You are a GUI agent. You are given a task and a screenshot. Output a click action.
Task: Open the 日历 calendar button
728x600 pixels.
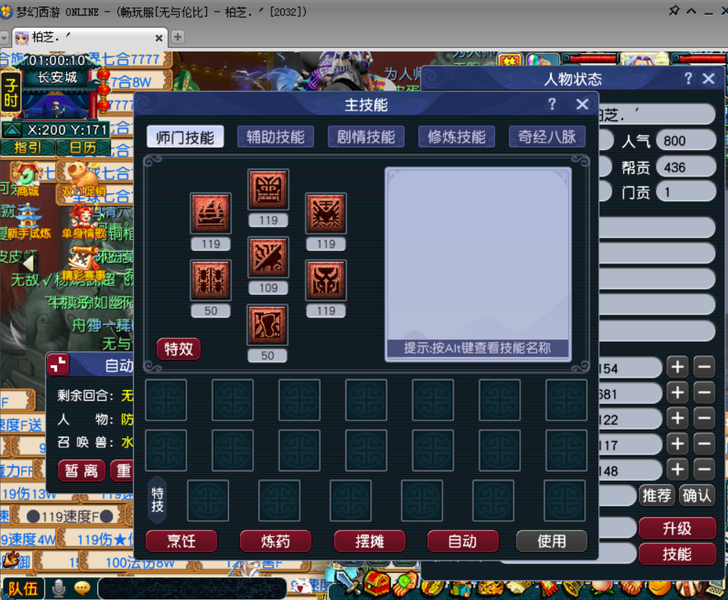tap(83, 148)
